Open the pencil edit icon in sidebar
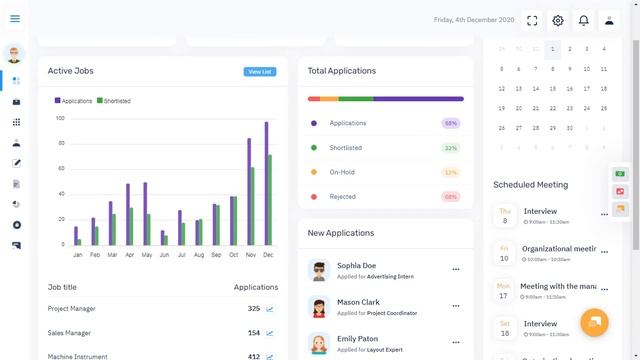The height and width of the screenshot is (360, 640). 16,163
